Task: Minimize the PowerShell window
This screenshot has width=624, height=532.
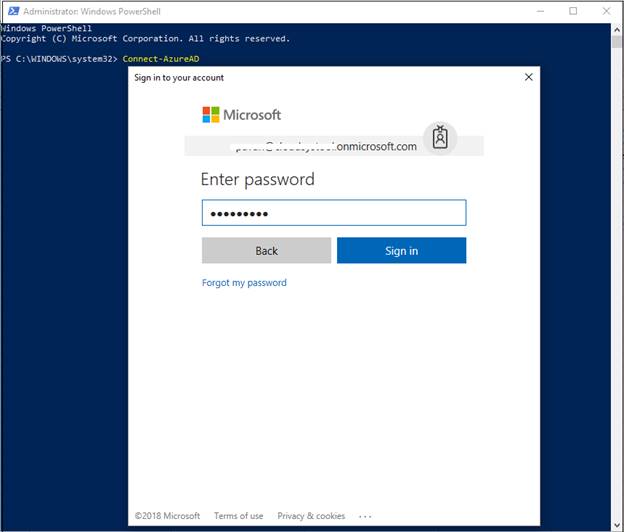Action: (540, 11)
